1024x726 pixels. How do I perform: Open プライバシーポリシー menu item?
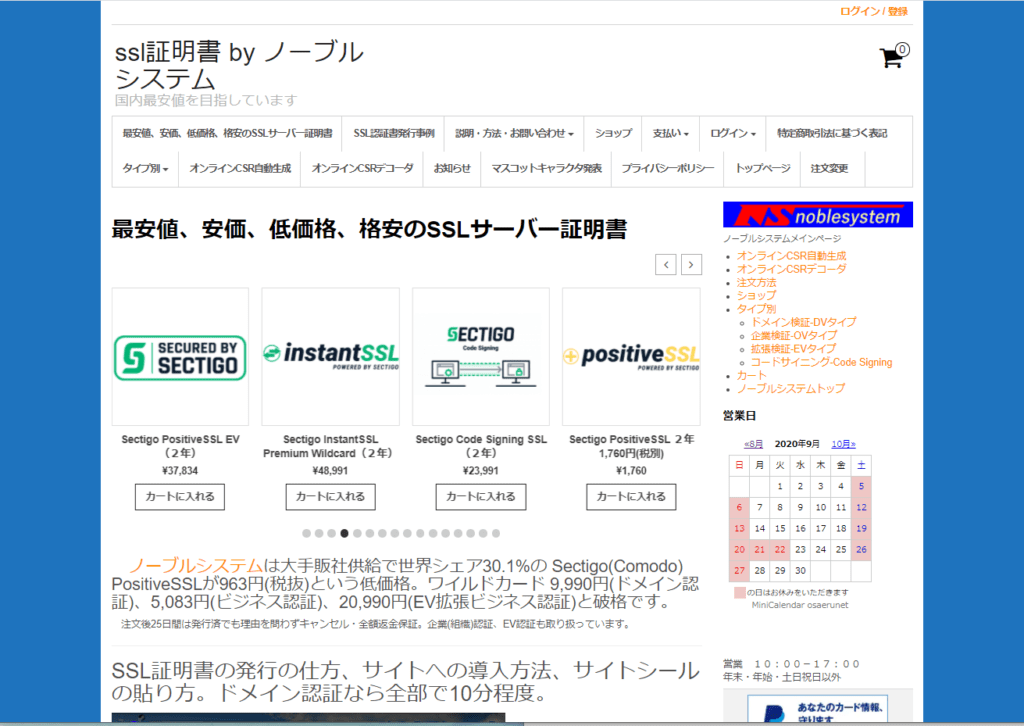point(668,168)
